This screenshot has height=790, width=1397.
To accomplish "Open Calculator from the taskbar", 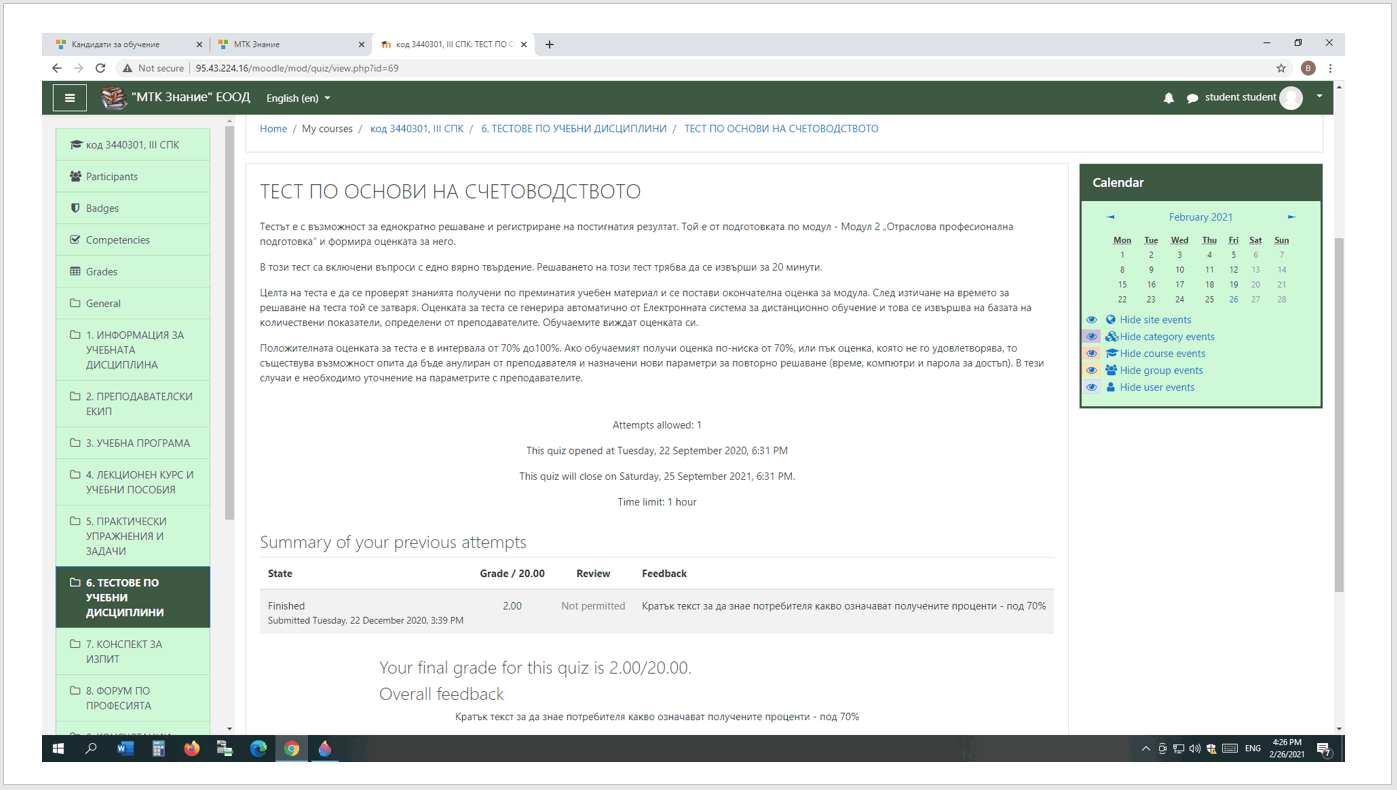I will [158, 748].
